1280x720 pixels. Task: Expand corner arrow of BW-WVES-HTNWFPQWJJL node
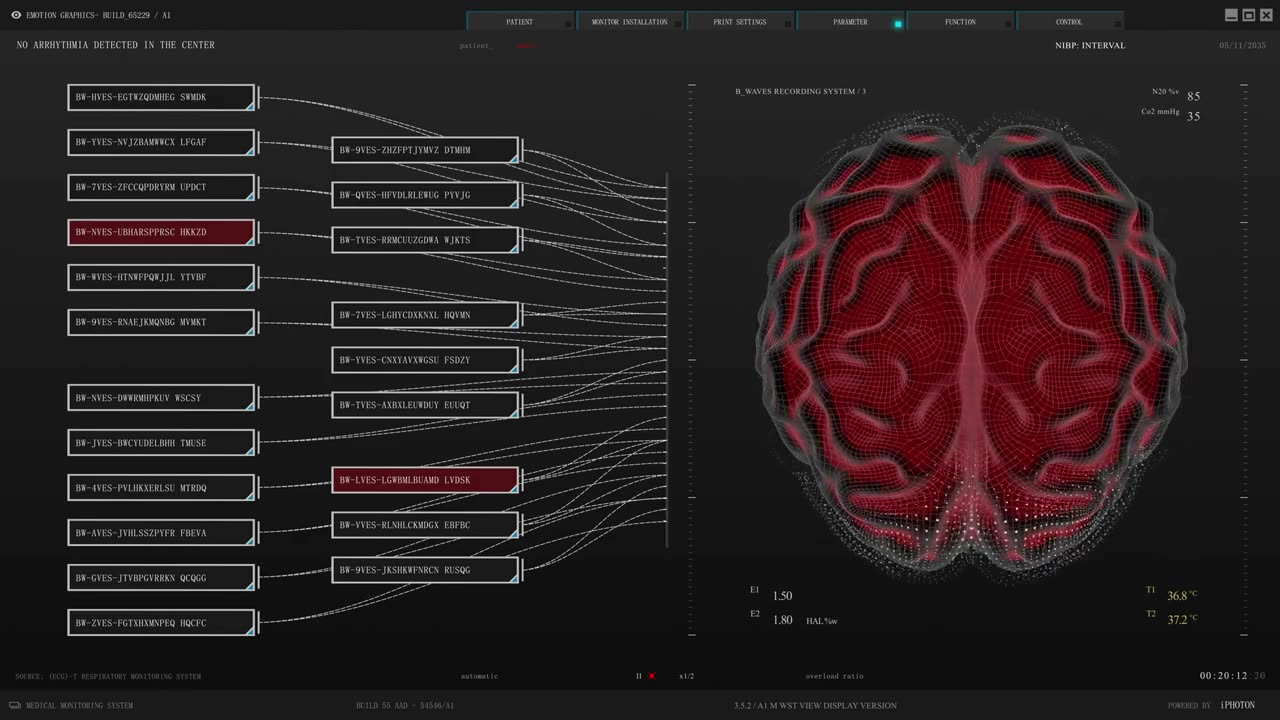[x=250, y=285]
